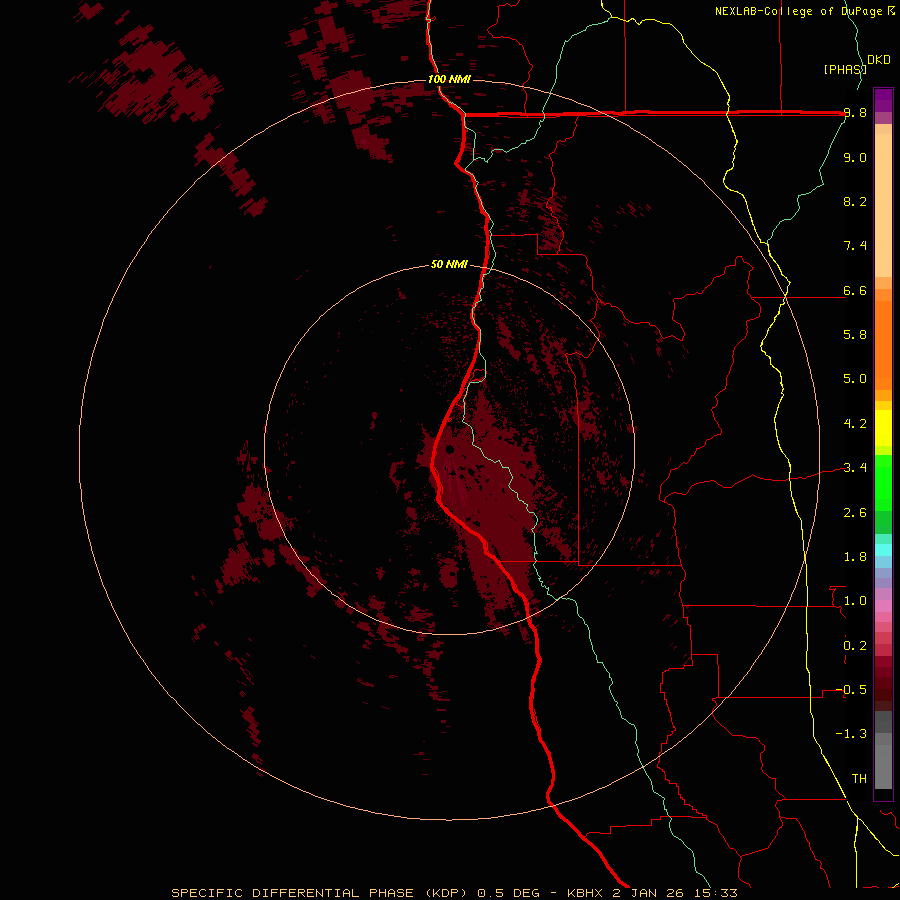Pick the pale peach color bar segment
Image resolution: width=900 pixels, height=900 pixels.
click(883, 205)
